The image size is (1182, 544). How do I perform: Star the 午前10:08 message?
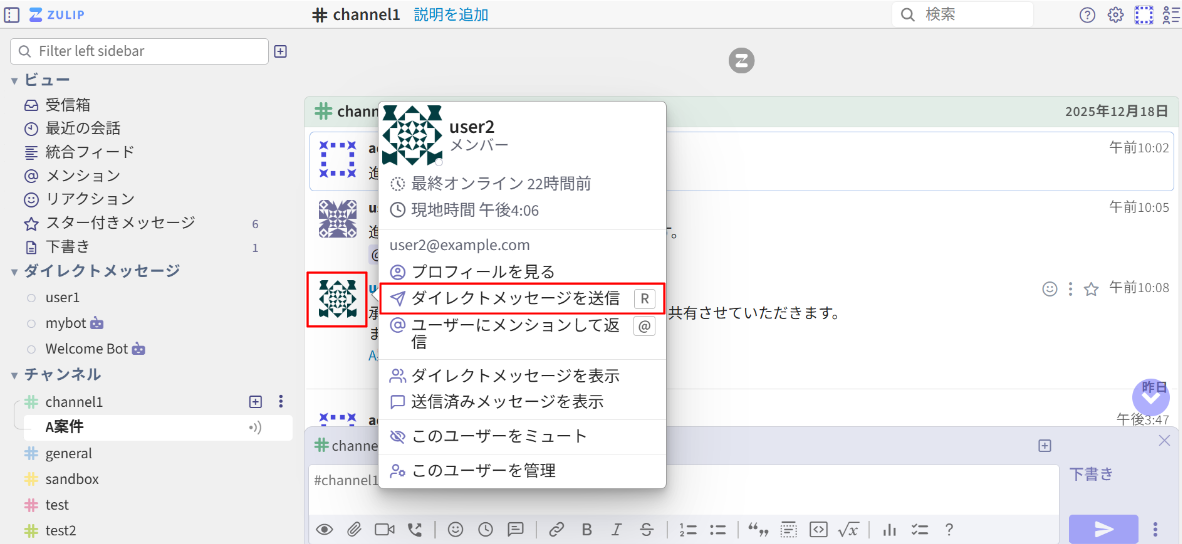point(1091,289)
